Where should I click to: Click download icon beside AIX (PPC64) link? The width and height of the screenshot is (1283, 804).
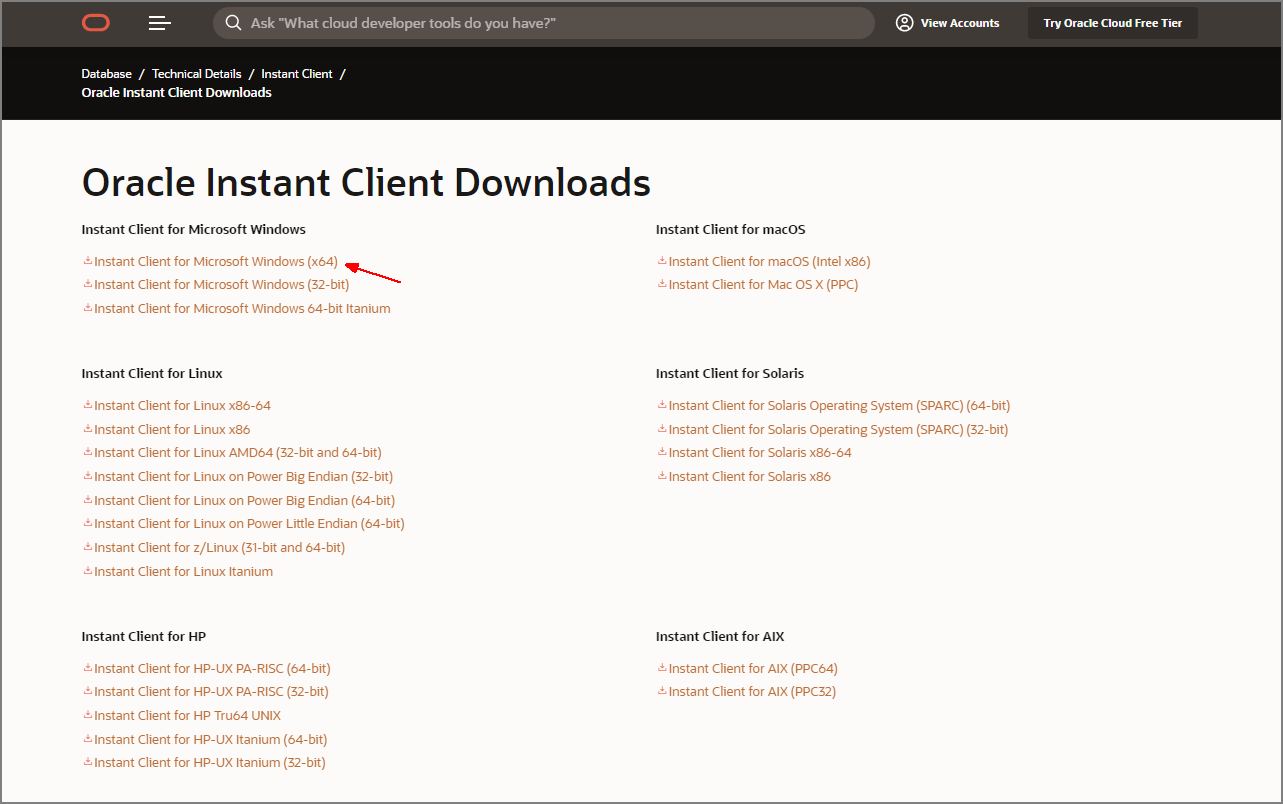click(x=661, y=668)
